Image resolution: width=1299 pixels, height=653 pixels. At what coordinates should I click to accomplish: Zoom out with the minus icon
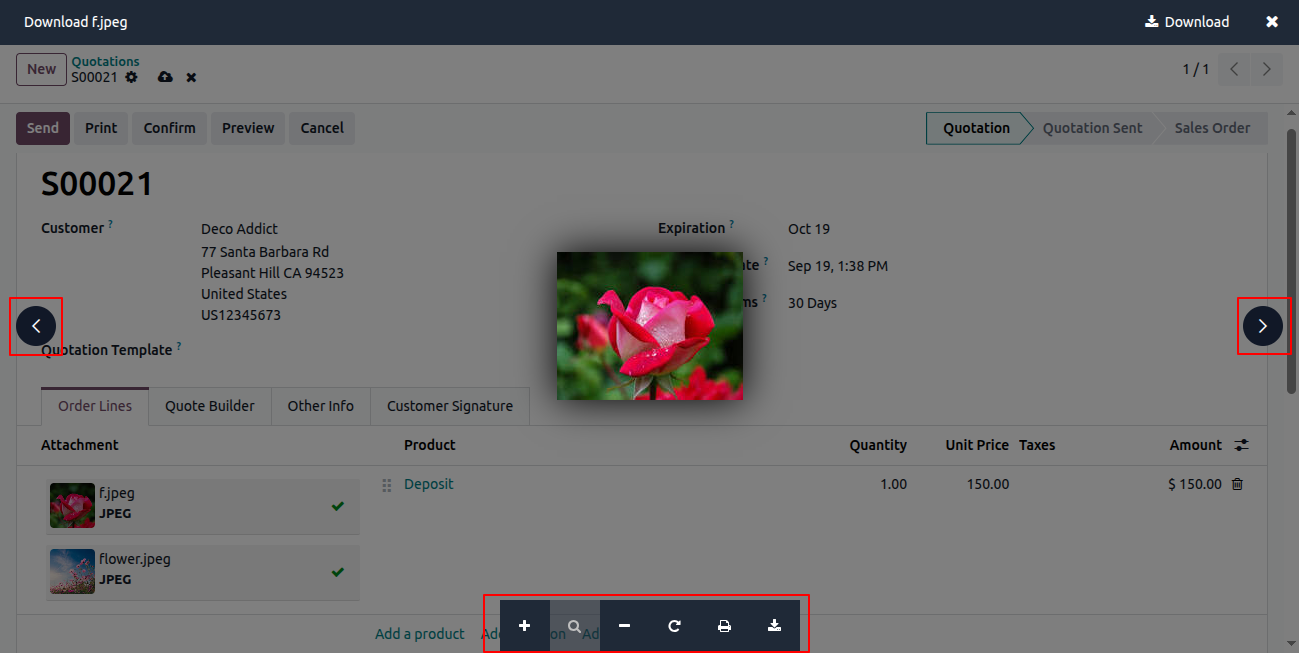pyautogui.click(x=625, y=626)
